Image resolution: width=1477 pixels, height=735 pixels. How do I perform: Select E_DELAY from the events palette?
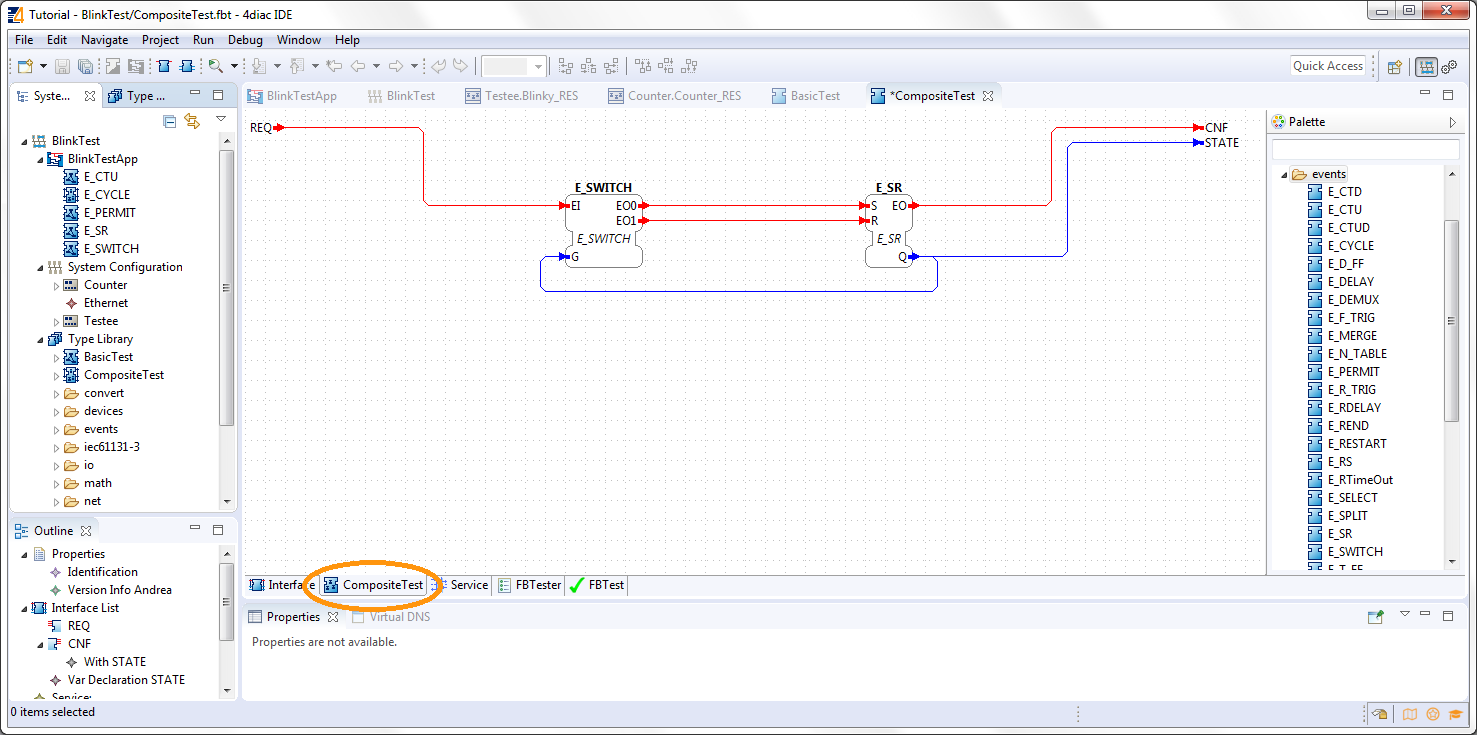tap(1353, 281)
